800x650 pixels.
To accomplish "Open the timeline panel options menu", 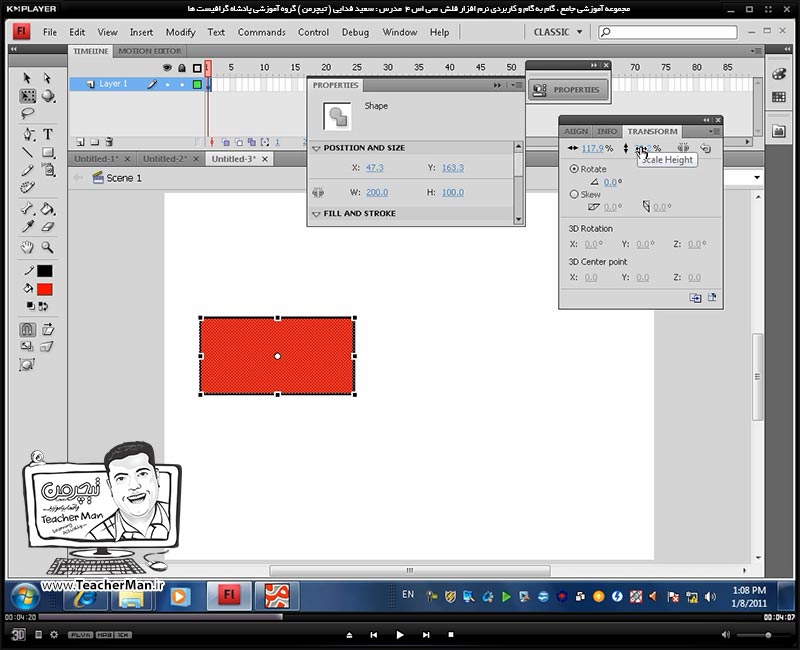I will [756, 51].
